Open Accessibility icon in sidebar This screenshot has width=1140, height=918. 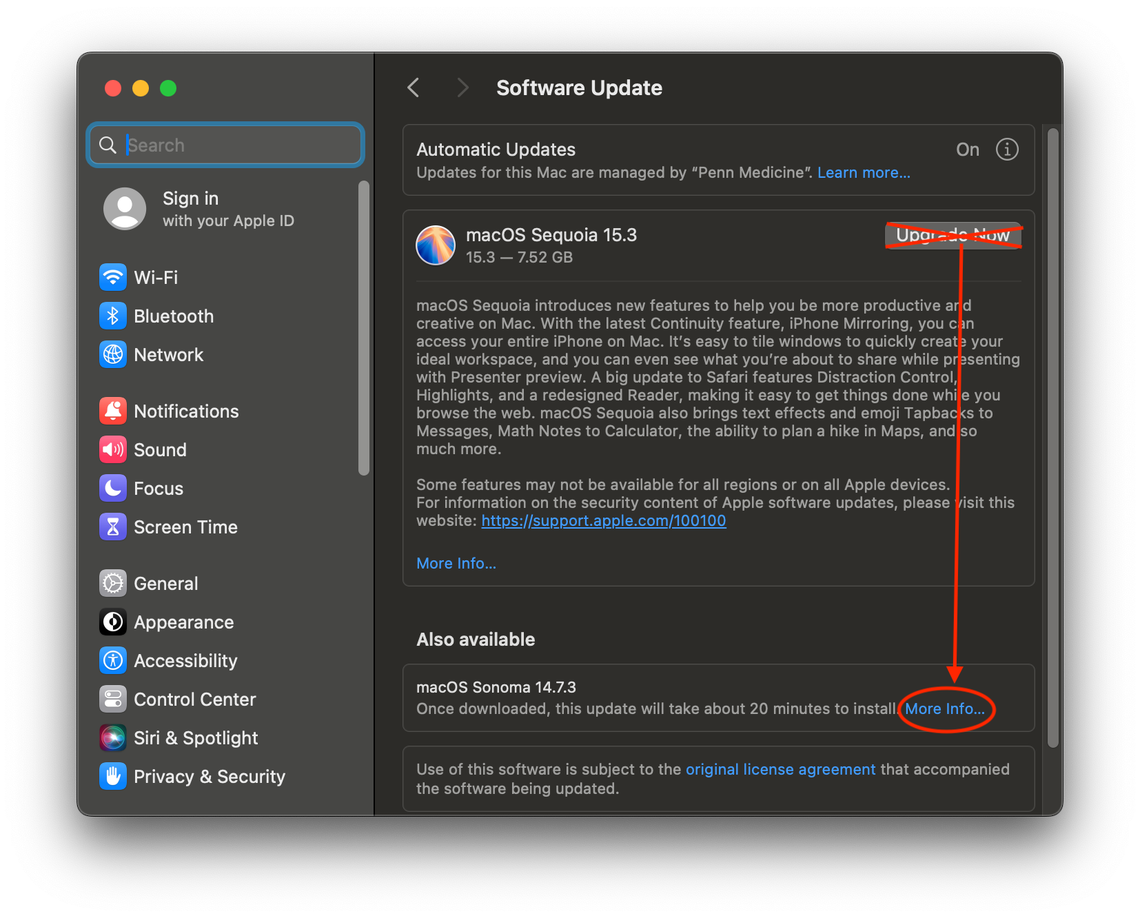(x=113, y=660)
